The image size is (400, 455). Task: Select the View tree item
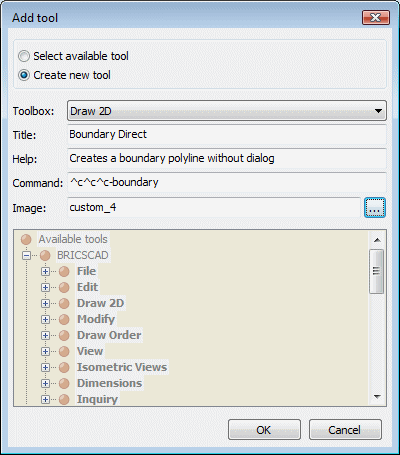90,351
